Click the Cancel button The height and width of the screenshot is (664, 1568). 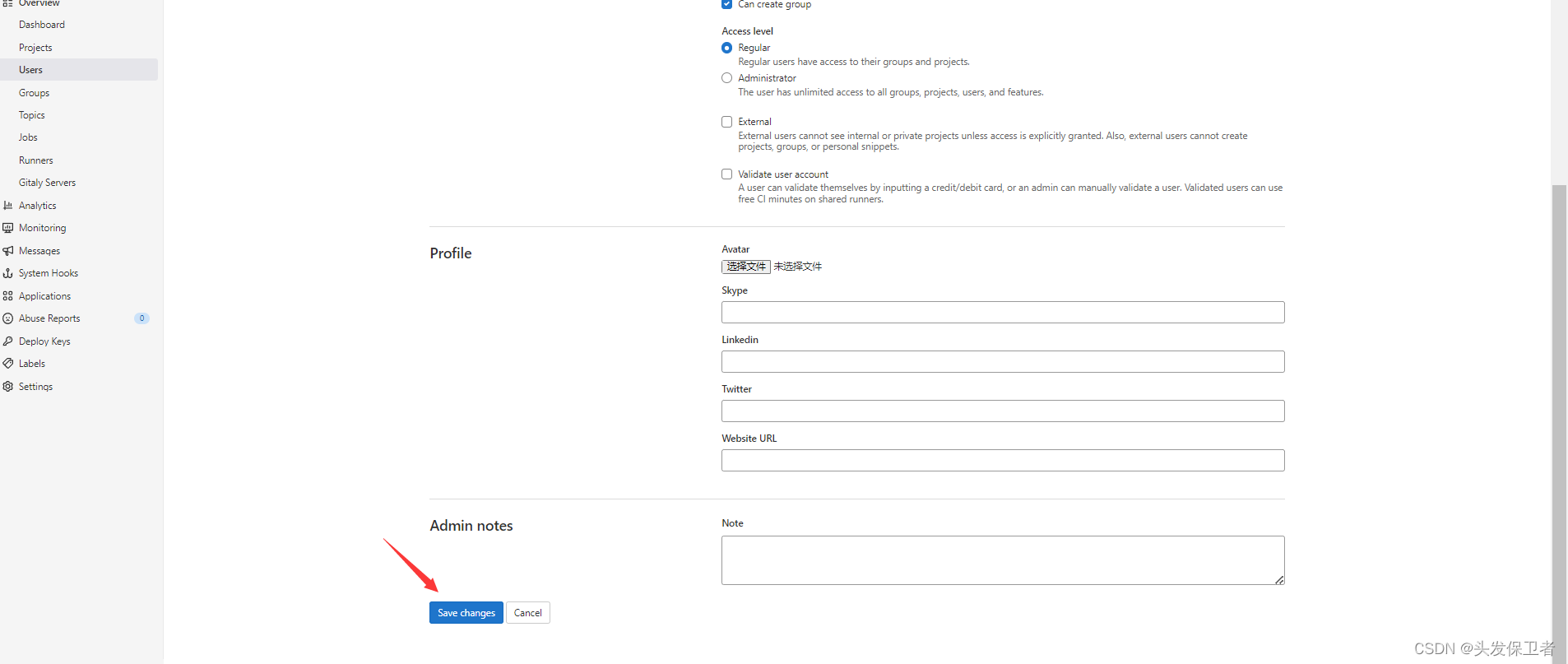[528, 613]
